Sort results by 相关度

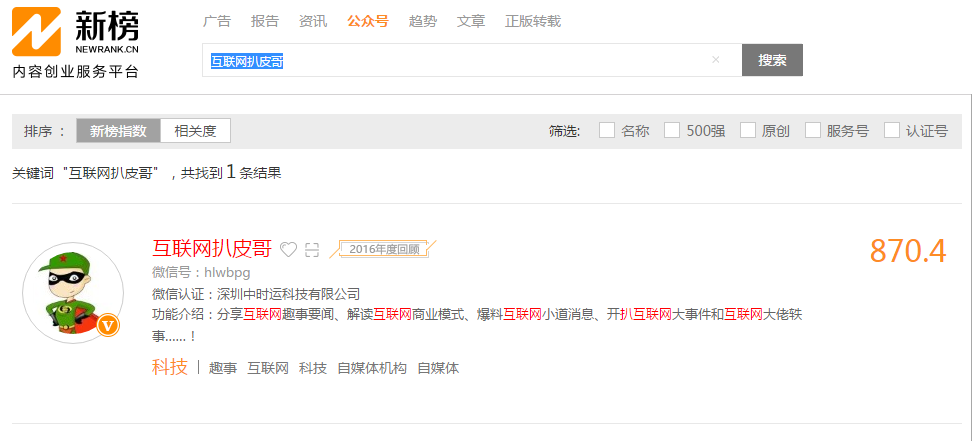tap(195, 131)
